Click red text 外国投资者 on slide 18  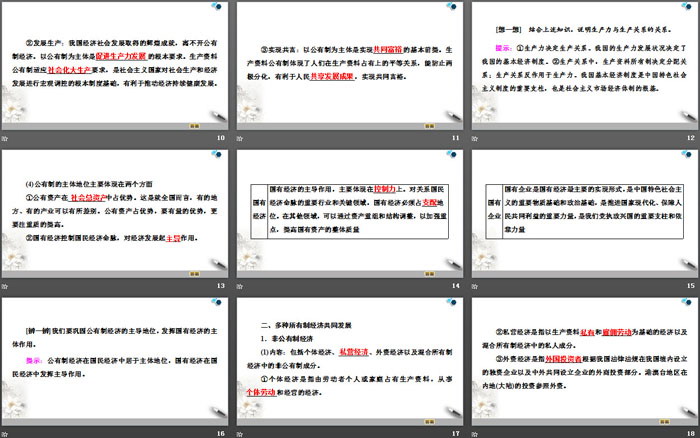pos(563,359)
